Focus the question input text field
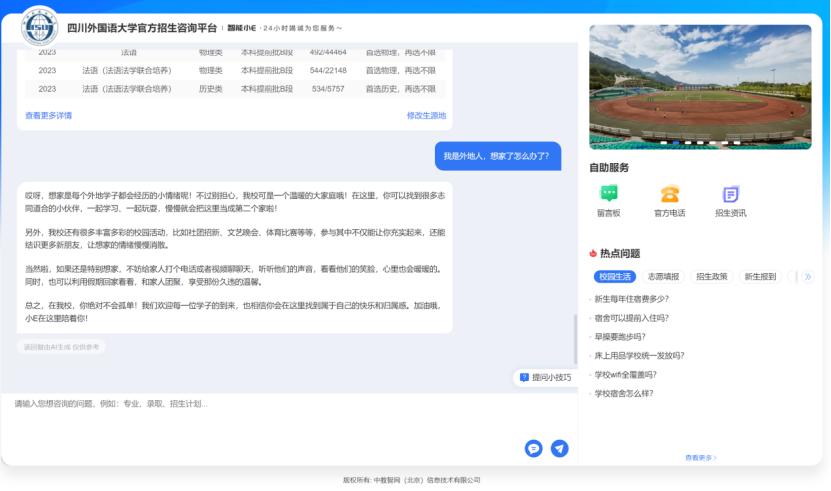The image size is (831, 491). [260, 404]
